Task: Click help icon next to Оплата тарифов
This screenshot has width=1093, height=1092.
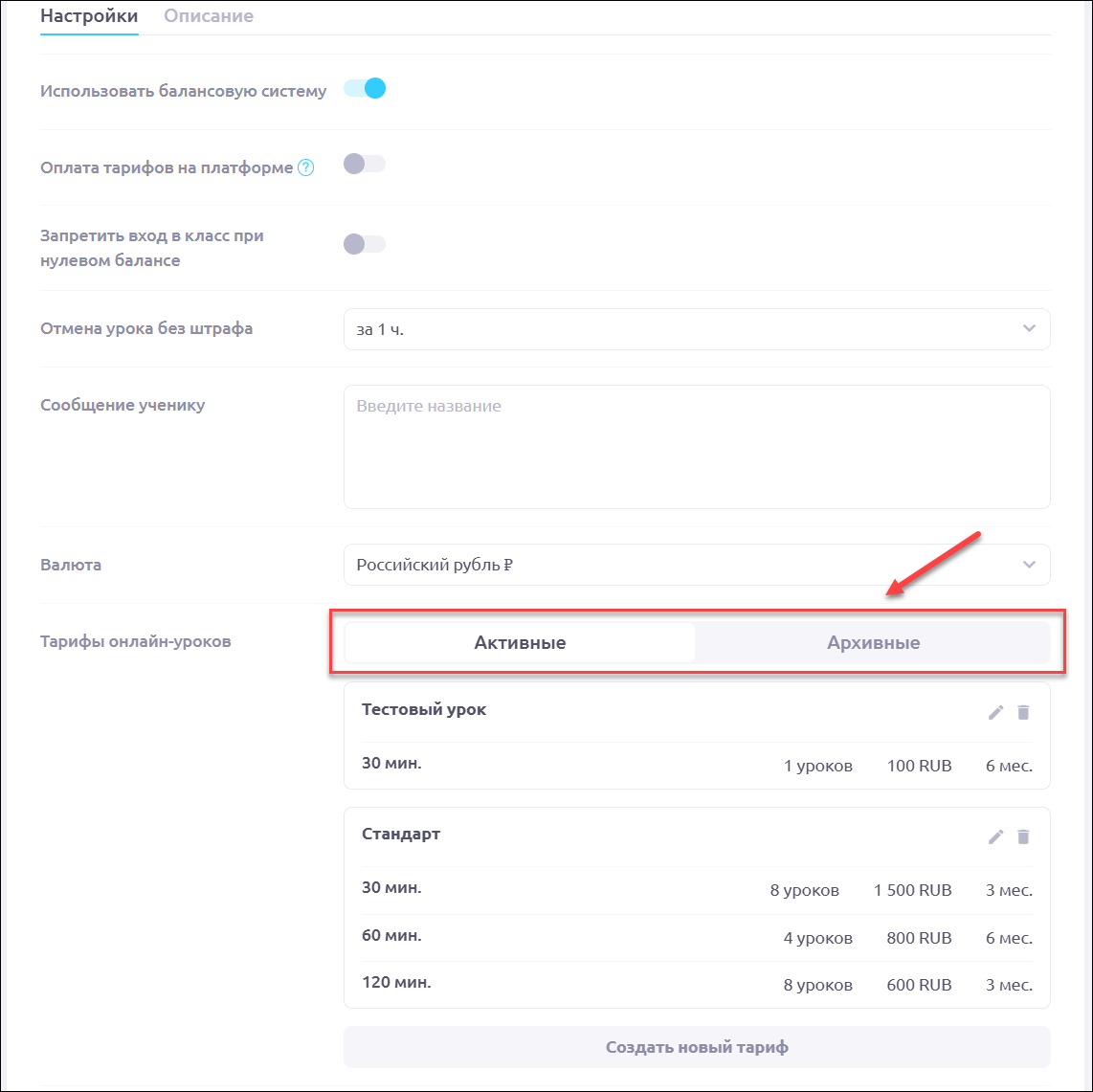Action: tap(305, 167)
